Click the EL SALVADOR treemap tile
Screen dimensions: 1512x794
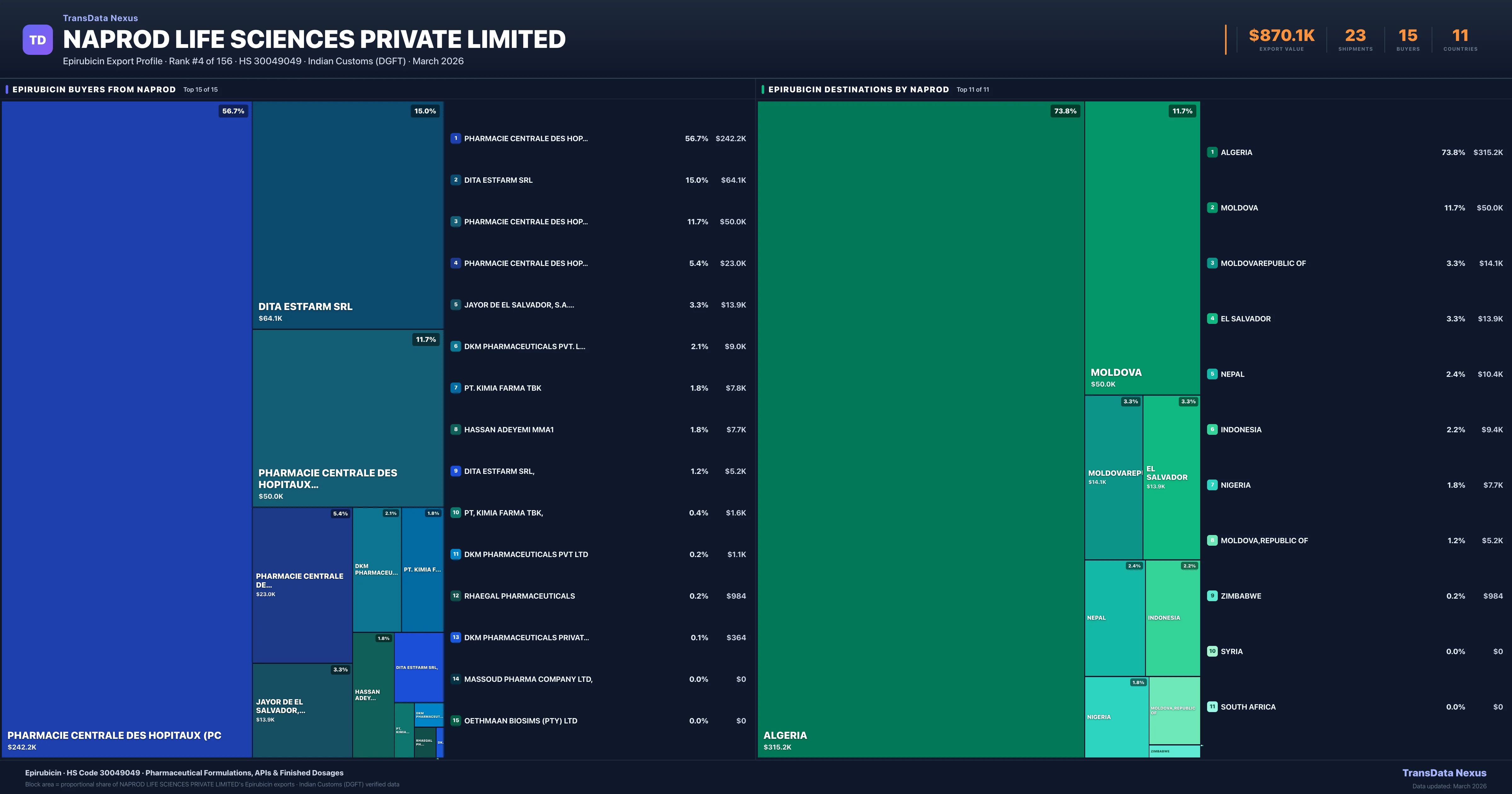pos(1171,477)
